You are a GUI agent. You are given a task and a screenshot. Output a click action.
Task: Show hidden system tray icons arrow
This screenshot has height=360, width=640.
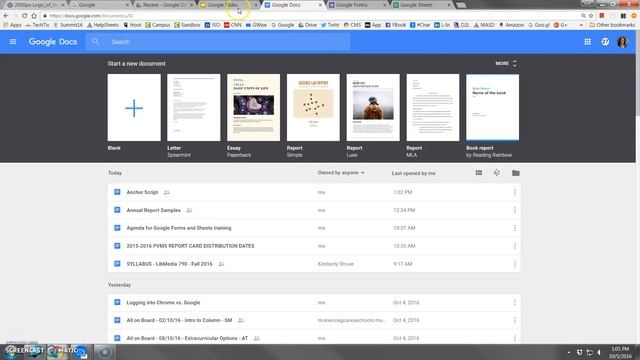coord(569,352)
